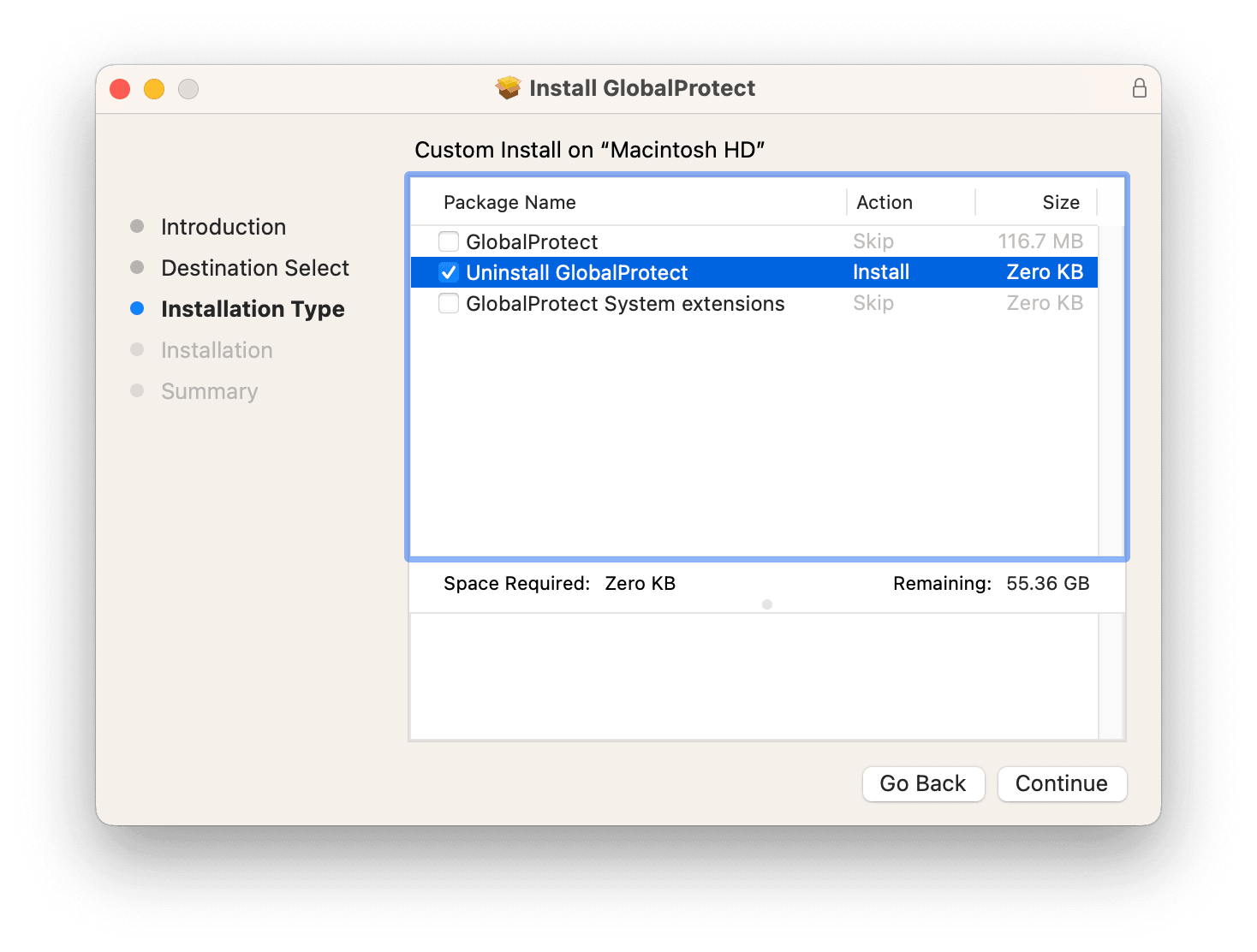Viewport: 1257px width, 952px height.
Task: Click the Package Name column header
Action: click(x=509, y=202)
